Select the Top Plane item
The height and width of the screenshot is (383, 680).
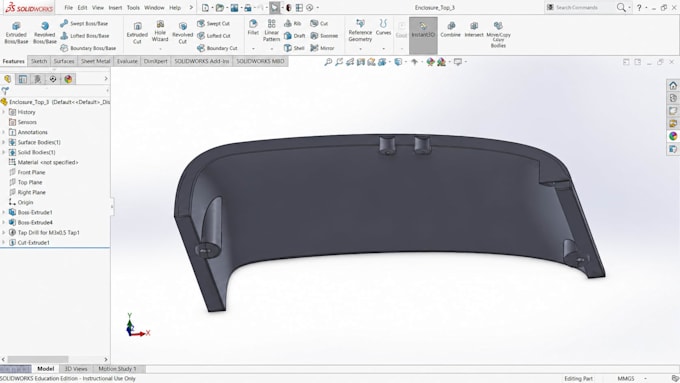coord(26,182)
